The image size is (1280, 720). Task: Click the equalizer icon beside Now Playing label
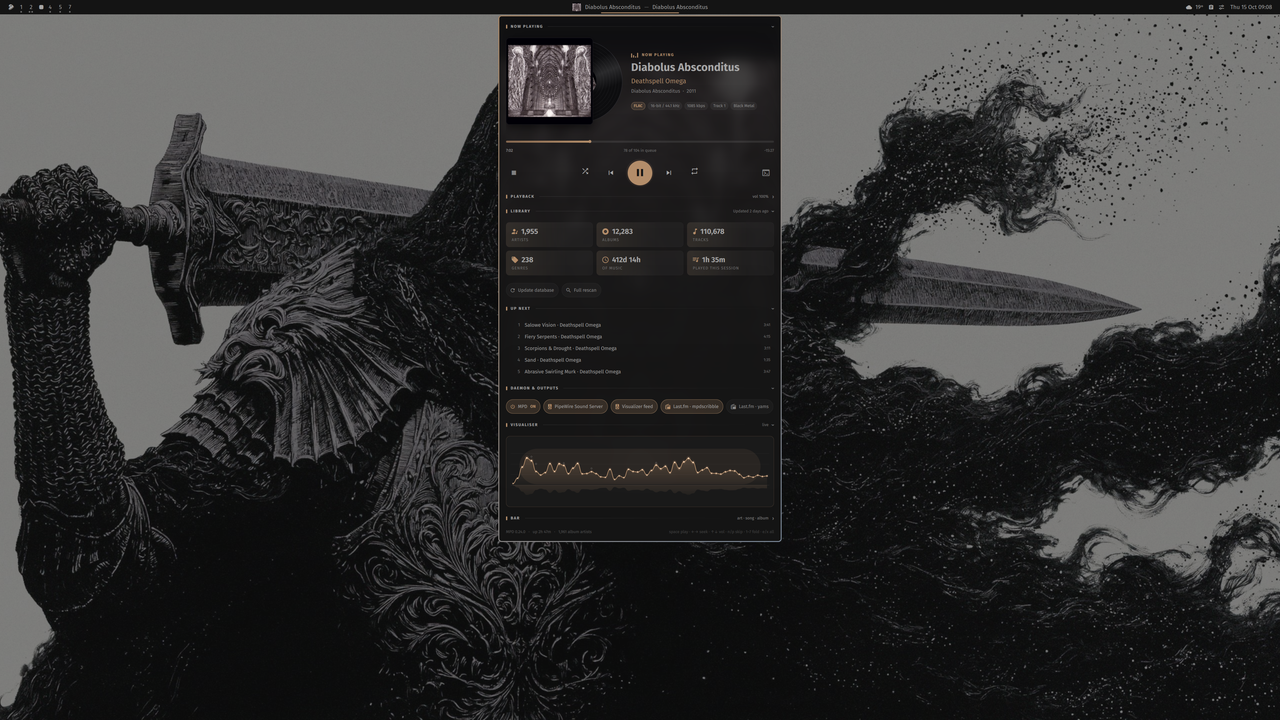coord(635,55)
